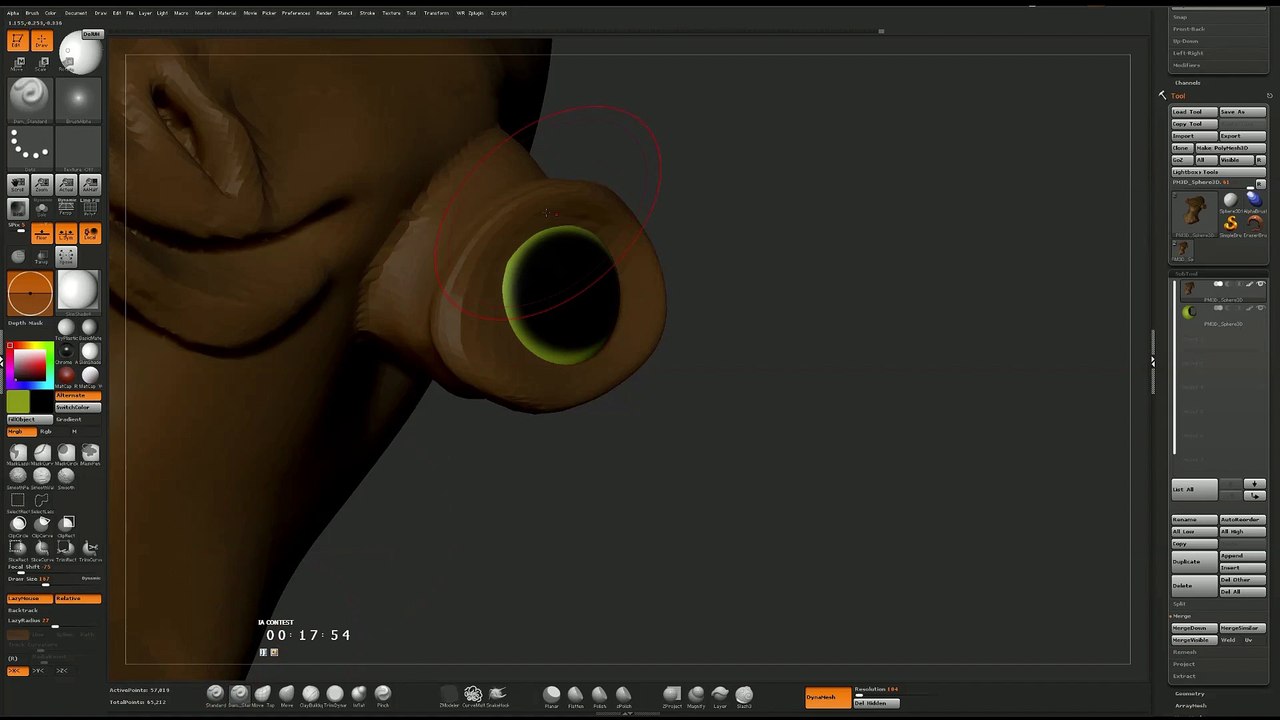1280x720 pixels.
Task: Pick the hPolish brush in bottom shelf
Action: click(623, 695)
